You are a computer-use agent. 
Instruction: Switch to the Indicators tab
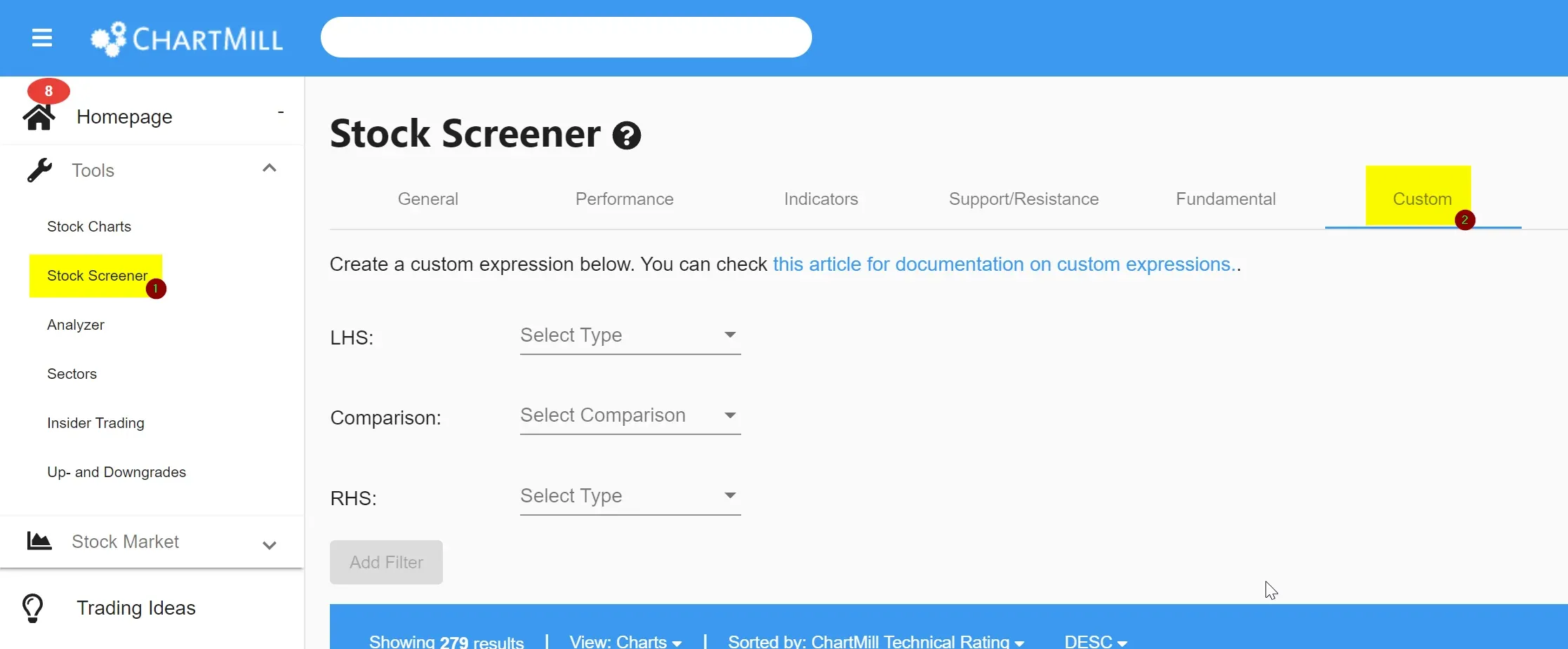coord(820,199)
